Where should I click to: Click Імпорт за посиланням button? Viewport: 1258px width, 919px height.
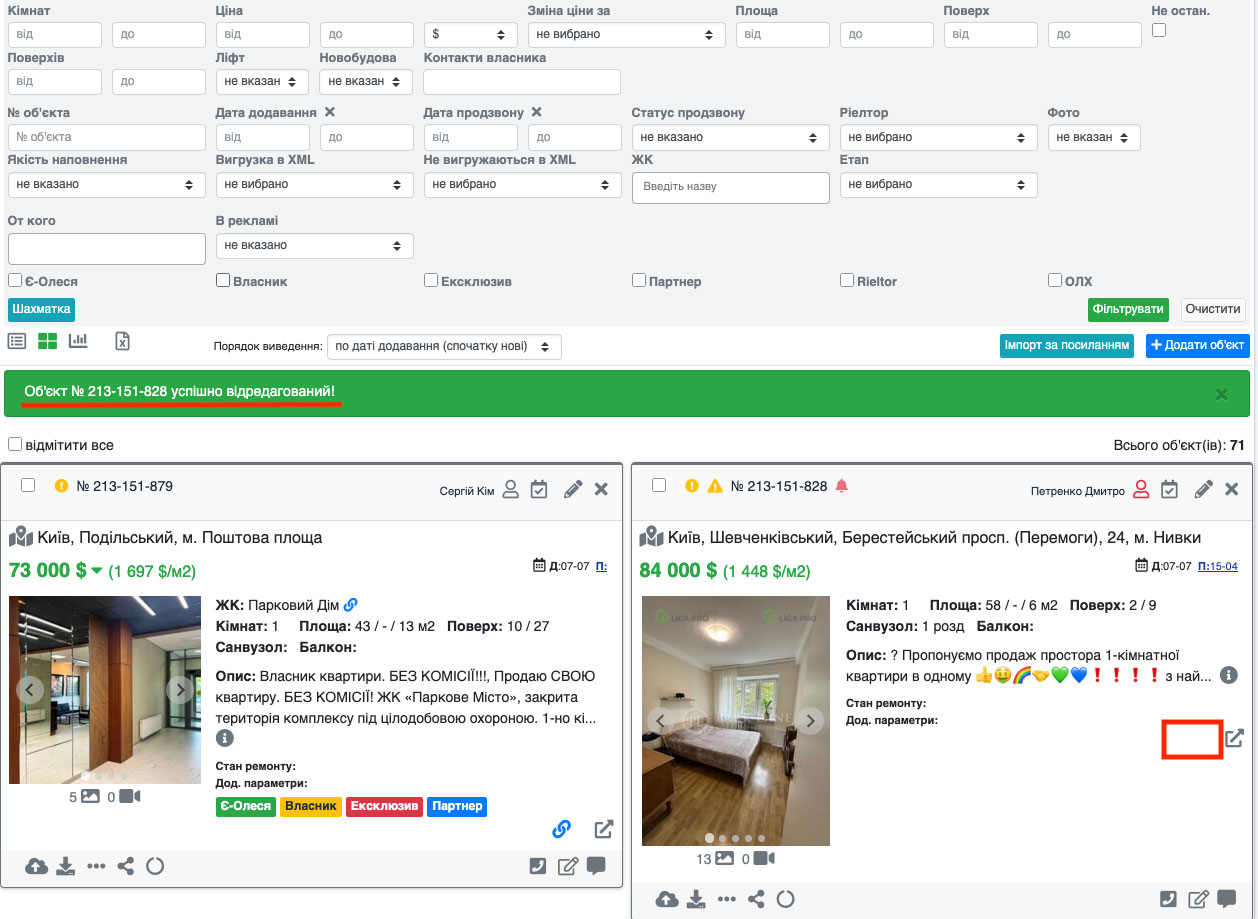1068,345
